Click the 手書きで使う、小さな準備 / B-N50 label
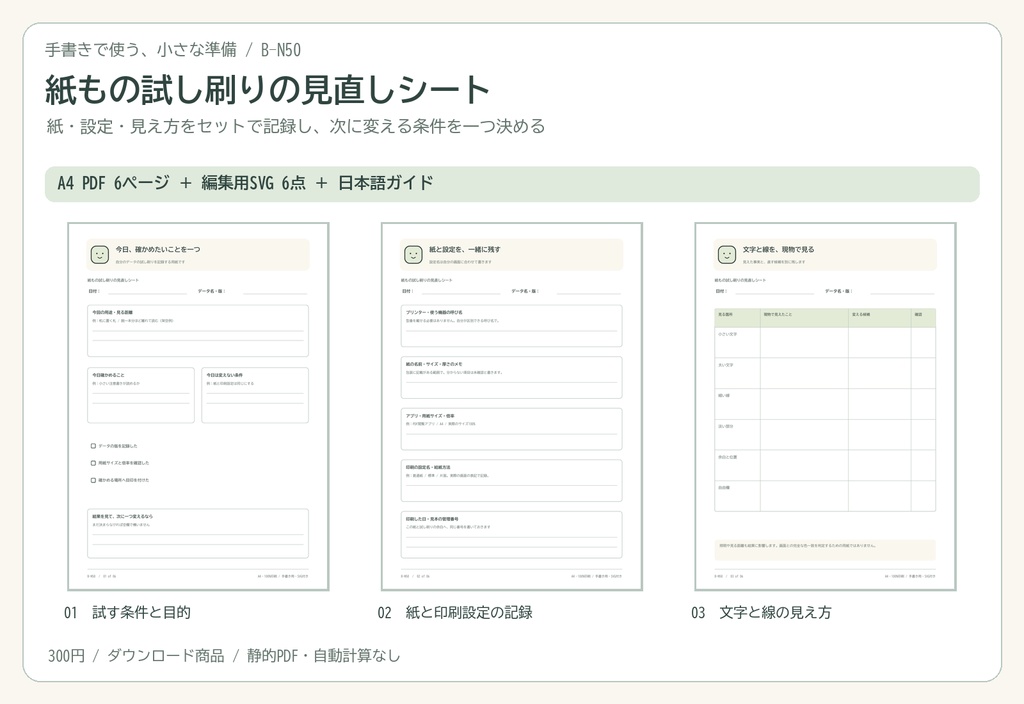Viewport: 1024px width, 704px height. click(x=173, y=50)
